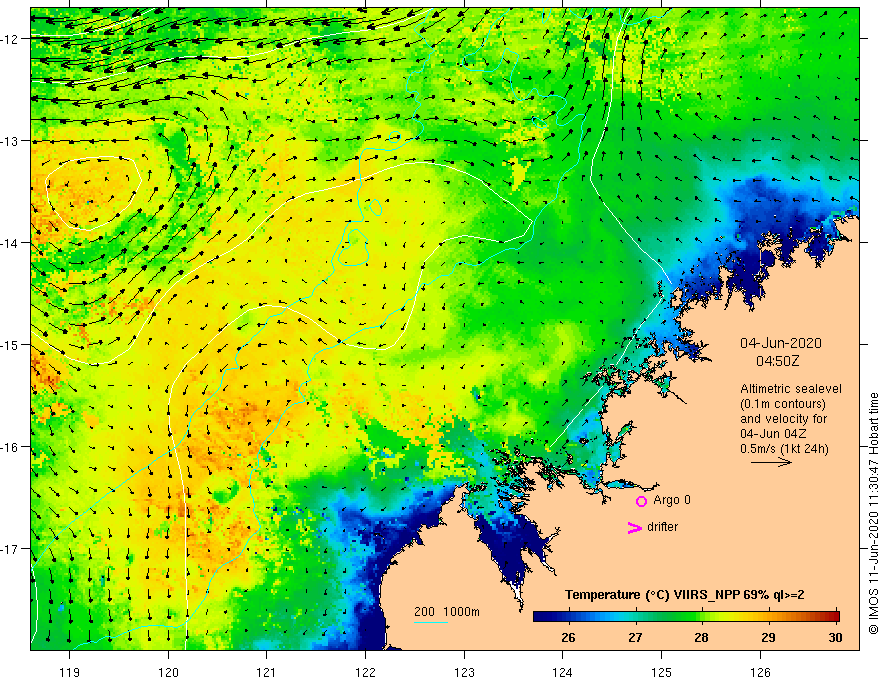Click the '0.5m/s (1kt 24h)' text

(x=784, y=449)
